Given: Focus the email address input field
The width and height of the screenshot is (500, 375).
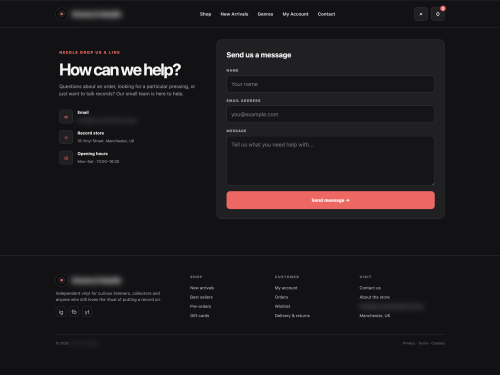Looking at the screenshot, I should pyautogui.click(x=330, y=114).
